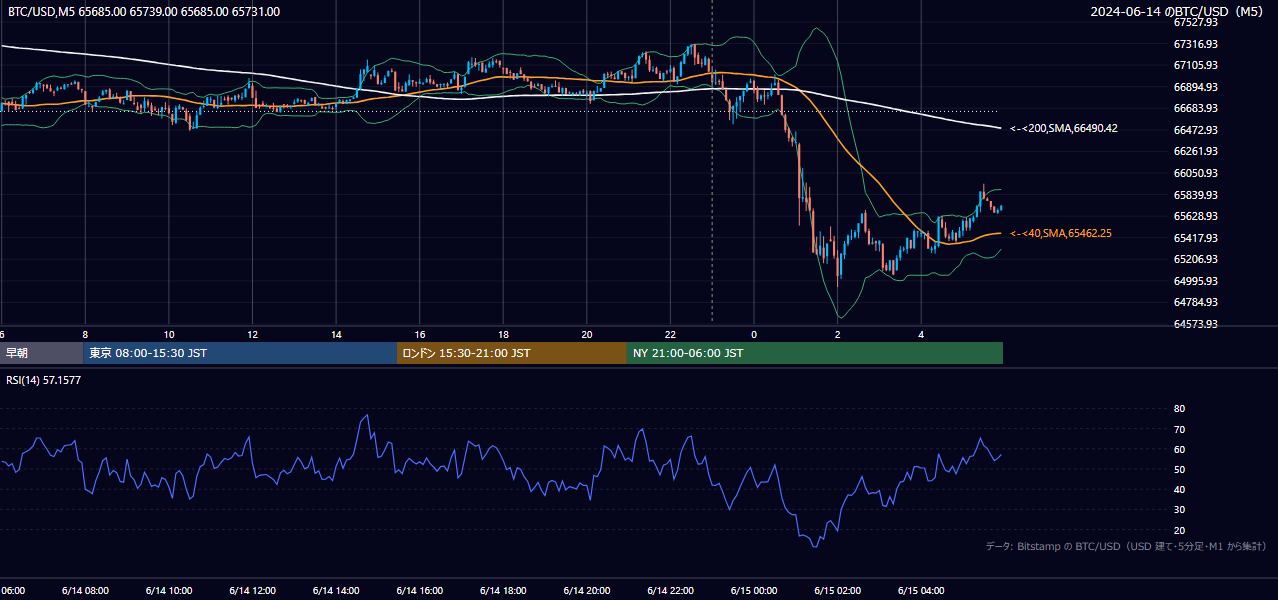Click the ロンドン 15:30-21:00 JST session bar

click(x=512, y=353)
